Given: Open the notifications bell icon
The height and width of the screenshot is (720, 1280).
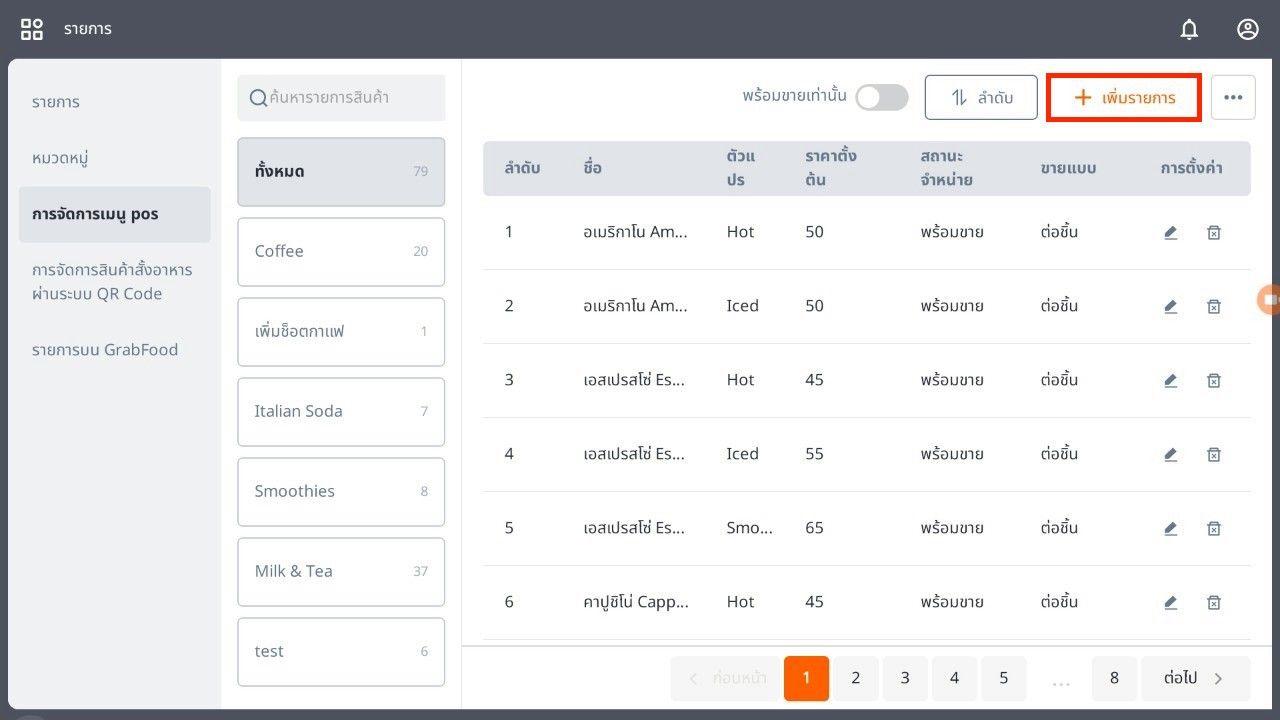Looking at the screenshot, I should pos(1189,29).
